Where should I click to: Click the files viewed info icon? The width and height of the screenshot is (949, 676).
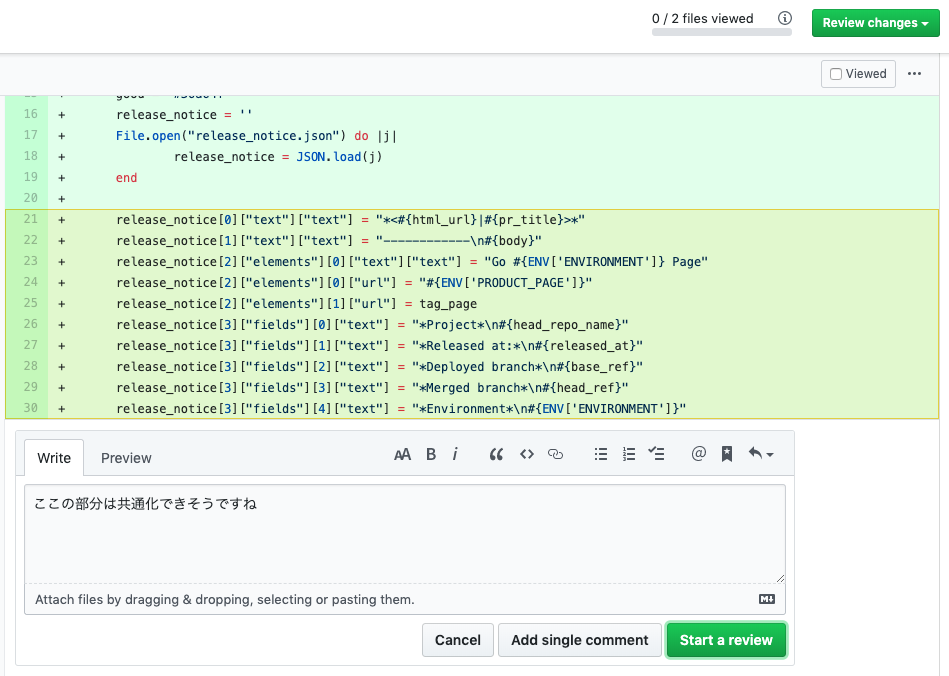pos(785,18)
